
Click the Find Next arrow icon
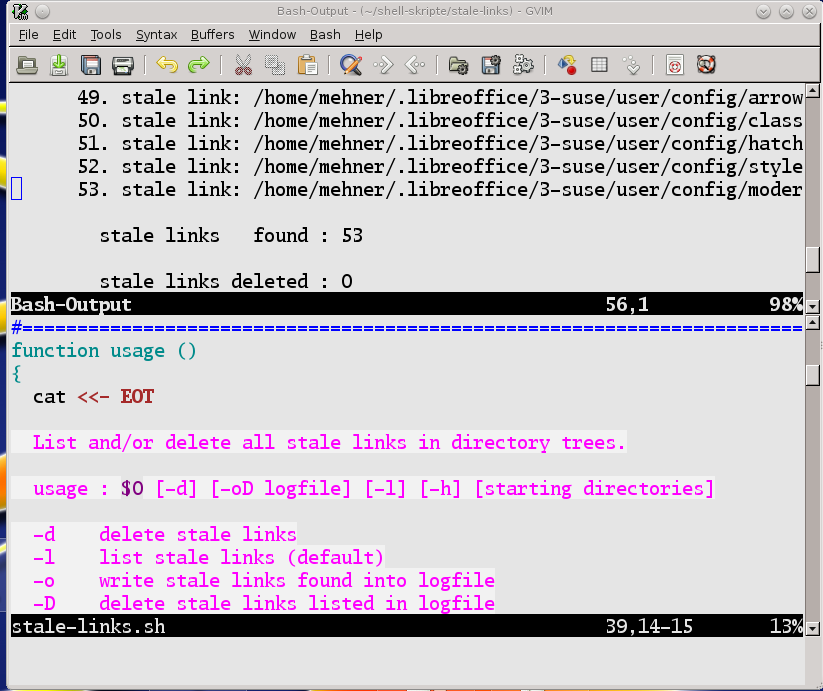(x=383, y=65)
